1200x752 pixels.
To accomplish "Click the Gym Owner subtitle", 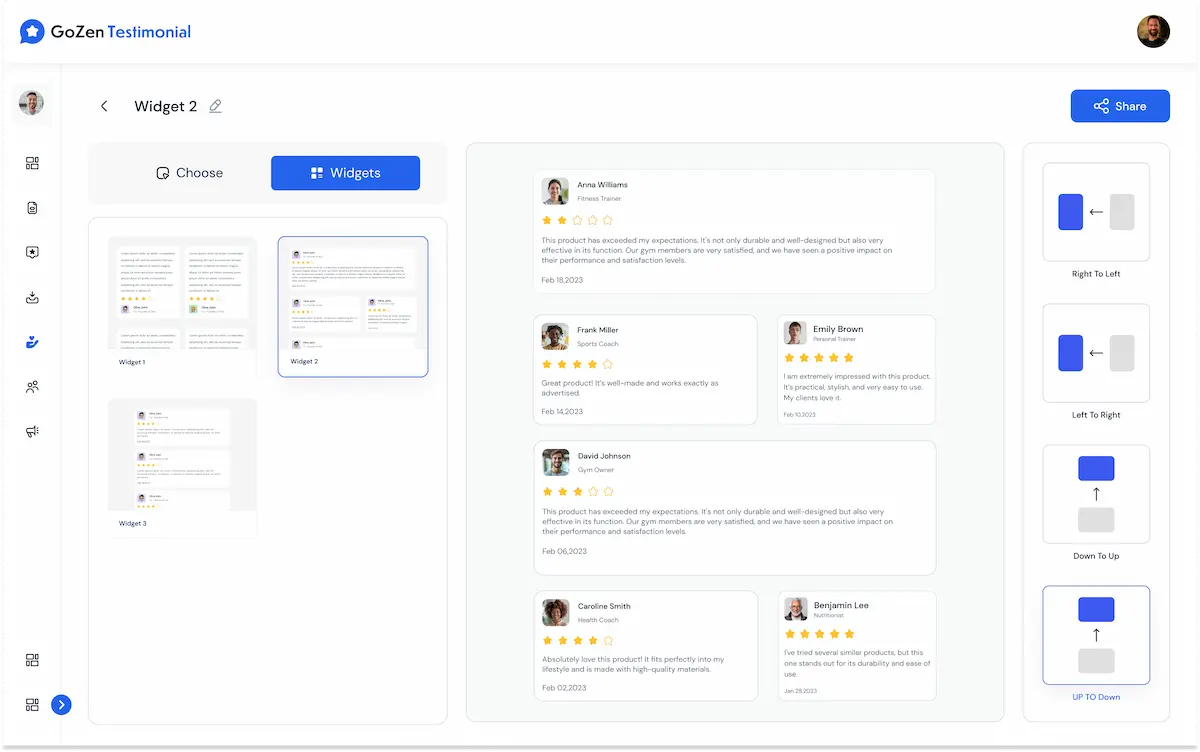I will (596, 470).
